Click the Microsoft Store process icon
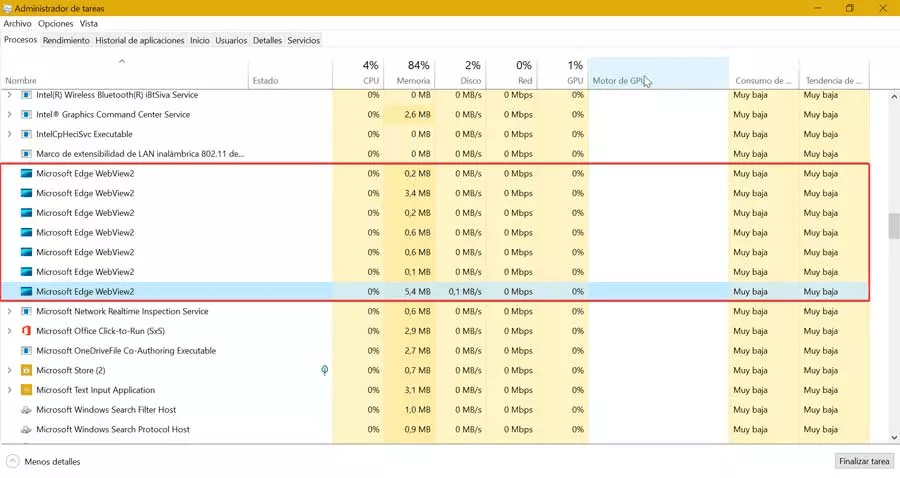900x478 pixels. coord(26,370)
